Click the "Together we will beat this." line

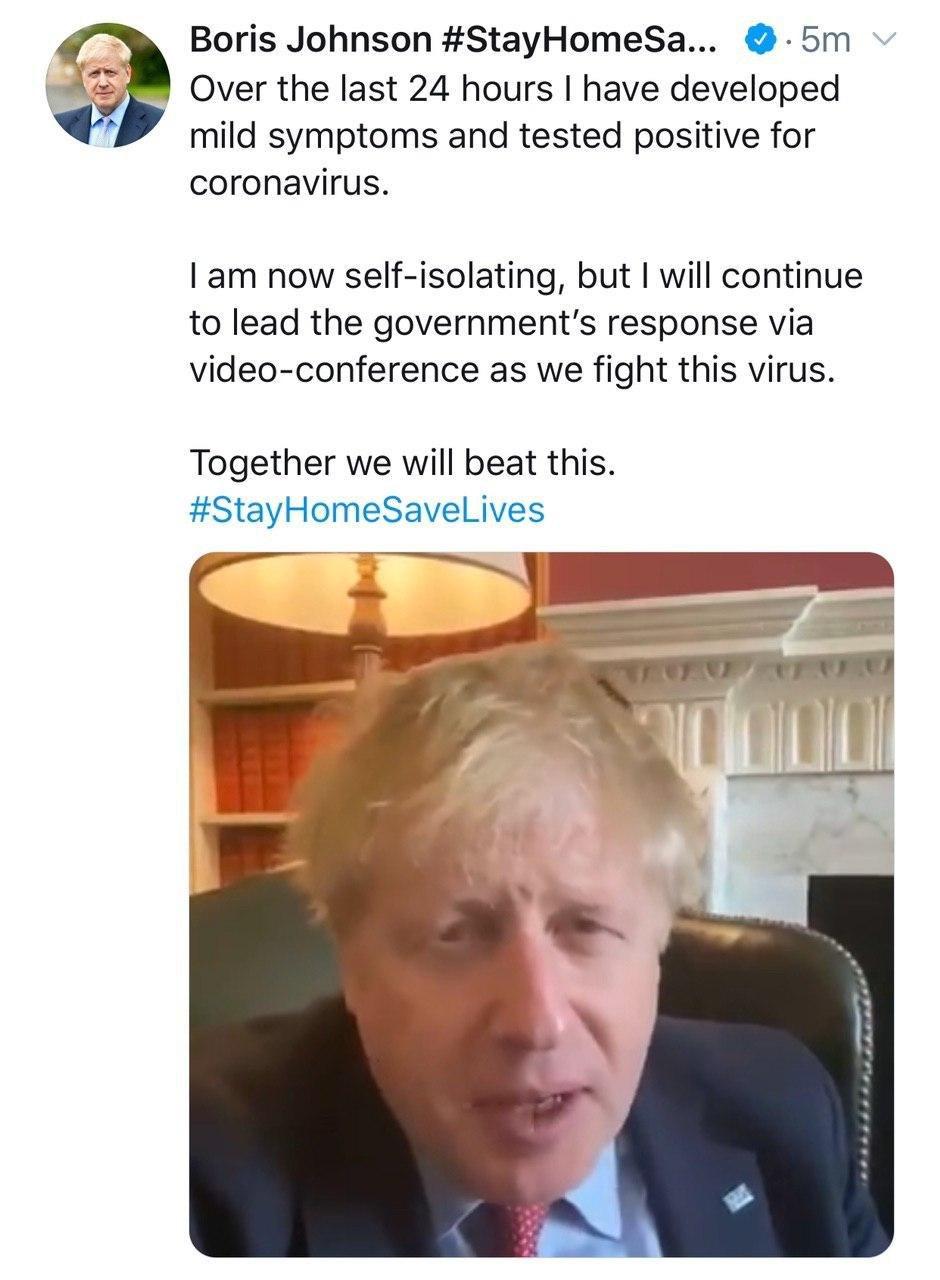[x=402, y=463]
